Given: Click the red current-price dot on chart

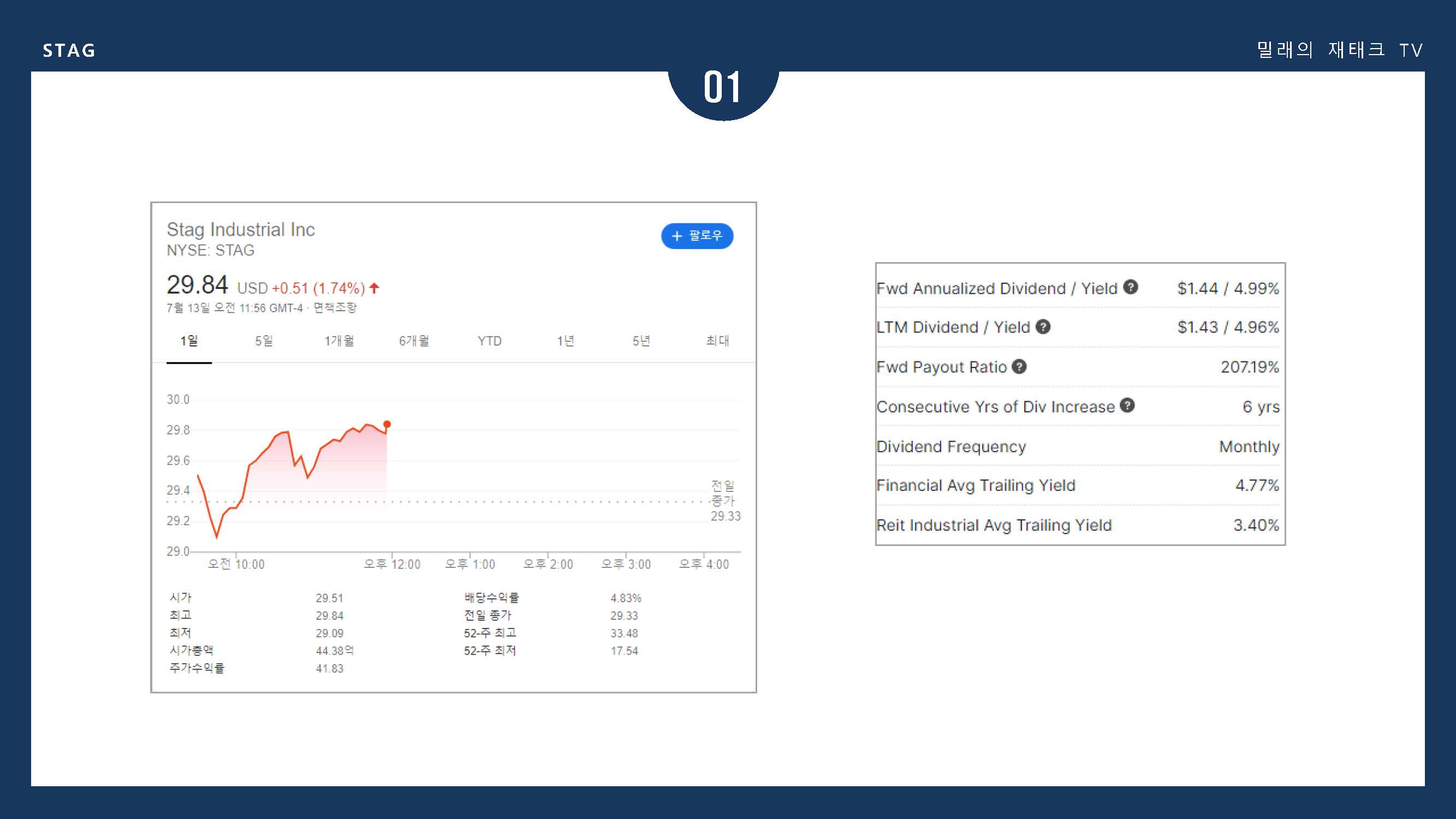Looking at the screenshot, I should click(x=387, y=424).
